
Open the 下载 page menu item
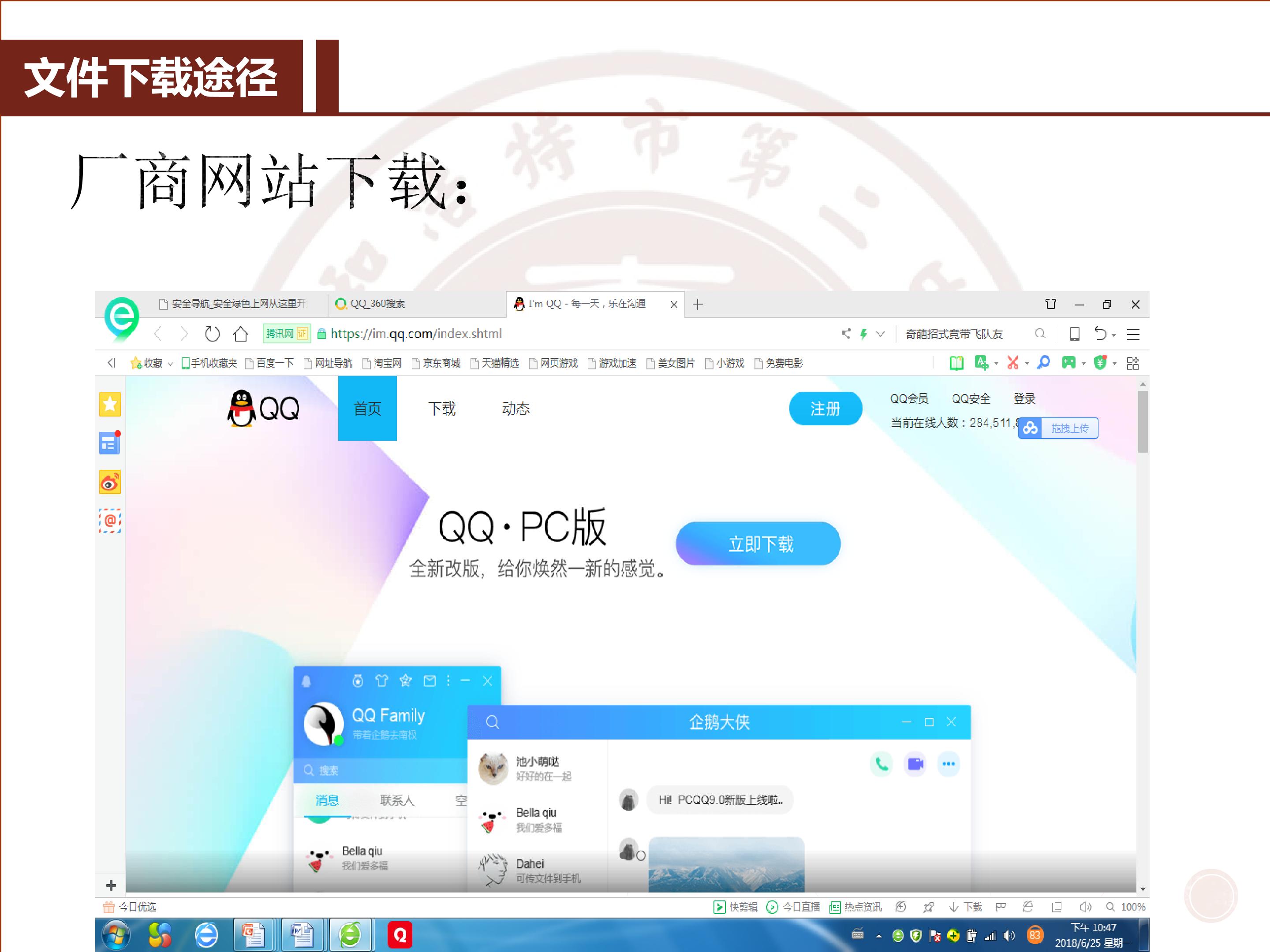tap(441, 409)
